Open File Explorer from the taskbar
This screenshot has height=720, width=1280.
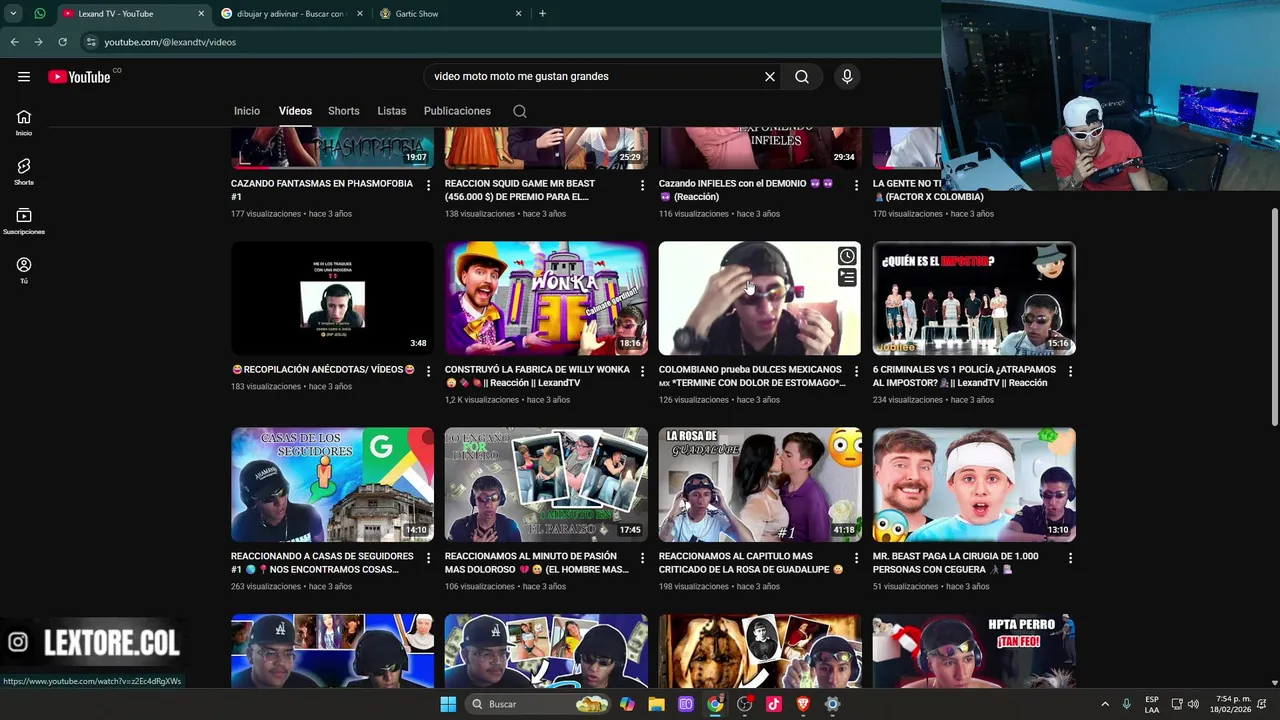[x=656, y=704]
